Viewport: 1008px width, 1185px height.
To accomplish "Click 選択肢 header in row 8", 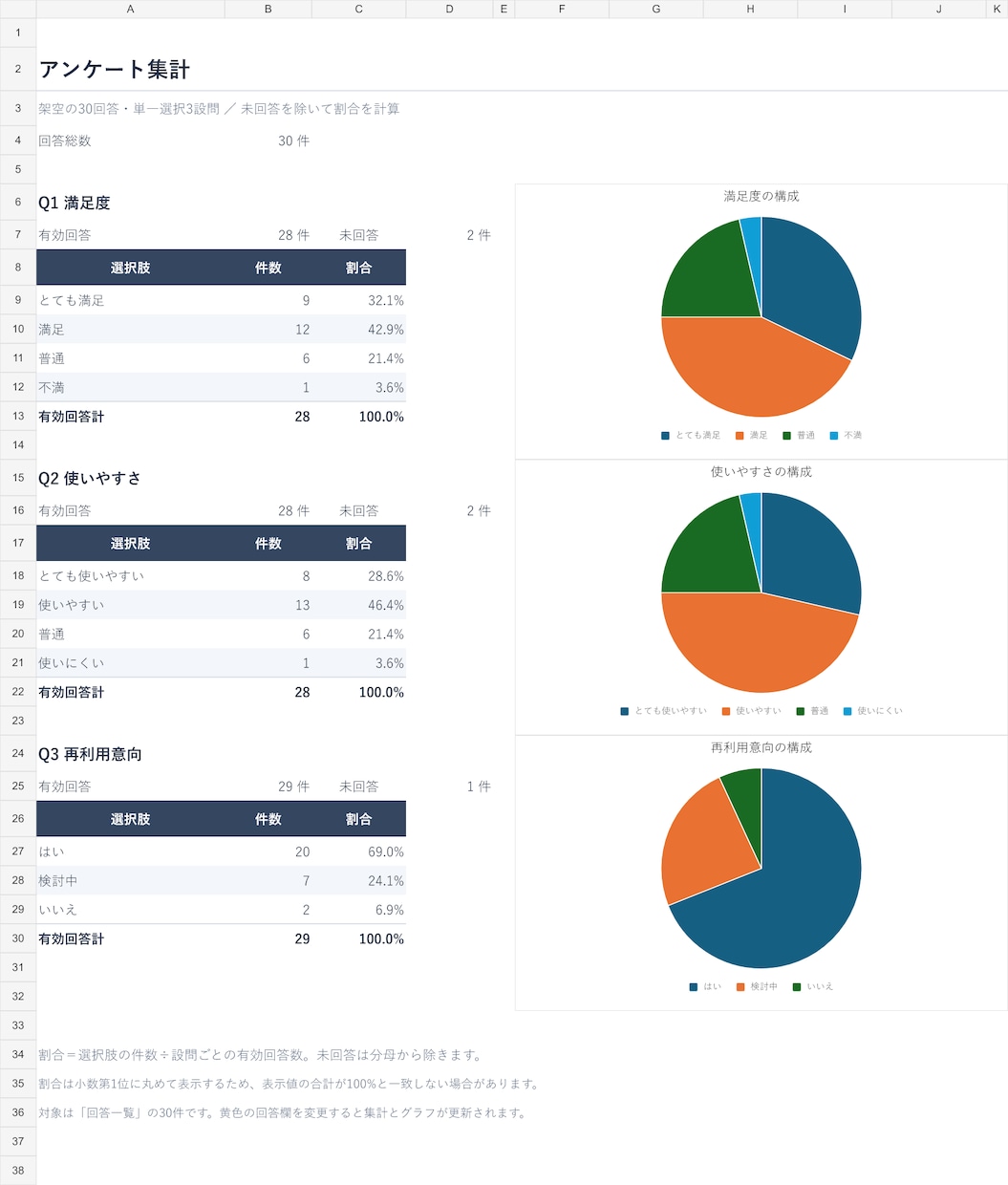I will 130,268.
